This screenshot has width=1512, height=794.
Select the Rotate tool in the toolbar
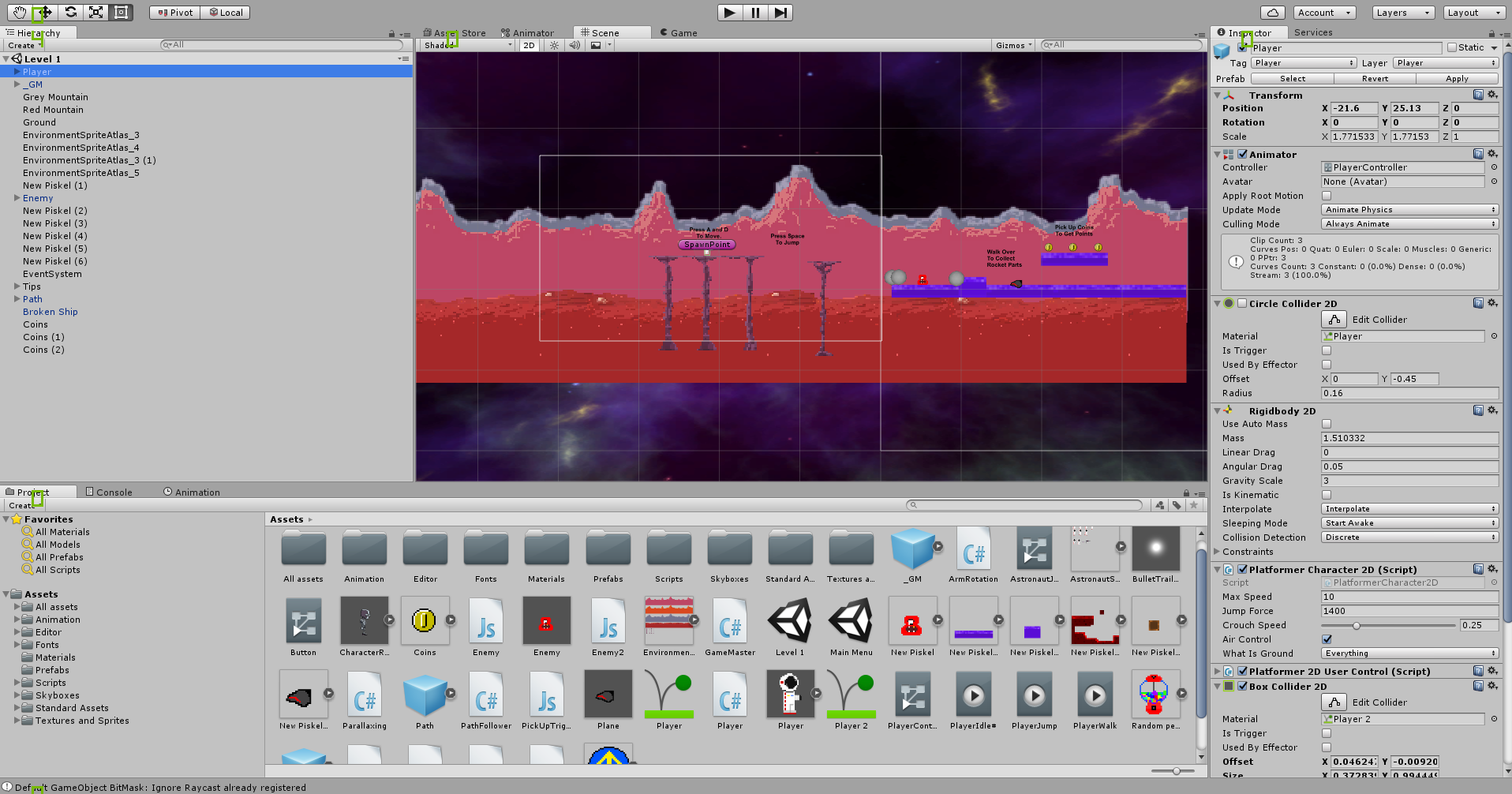coord(70,13)
